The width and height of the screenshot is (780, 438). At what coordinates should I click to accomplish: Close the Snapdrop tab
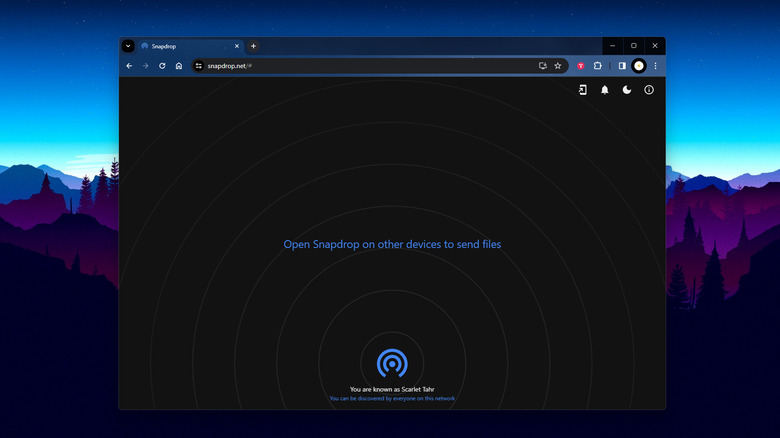[237, 46]
